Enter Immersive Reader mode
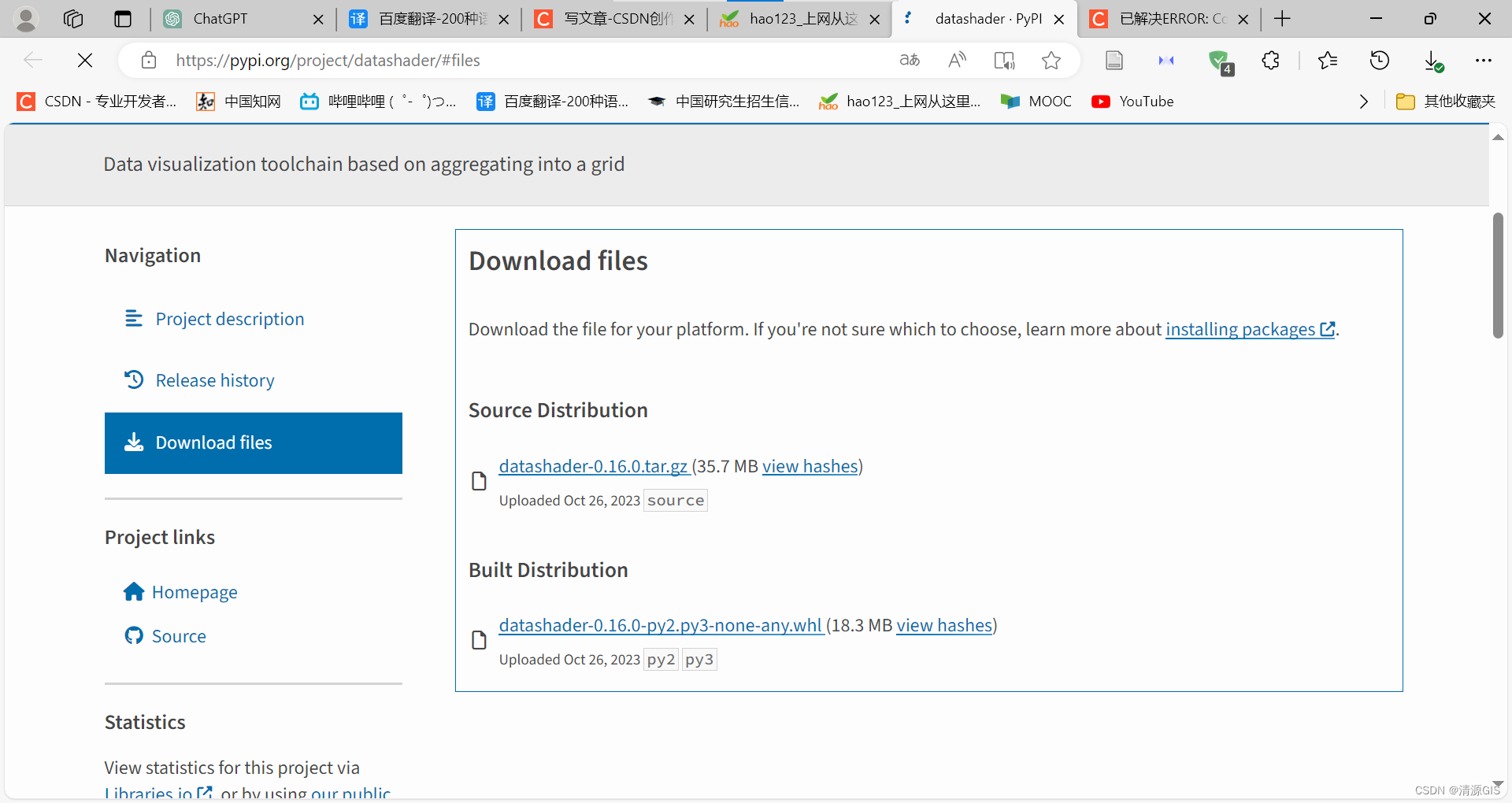Viewport: 1512px width, 803px height. [1004, 60]
